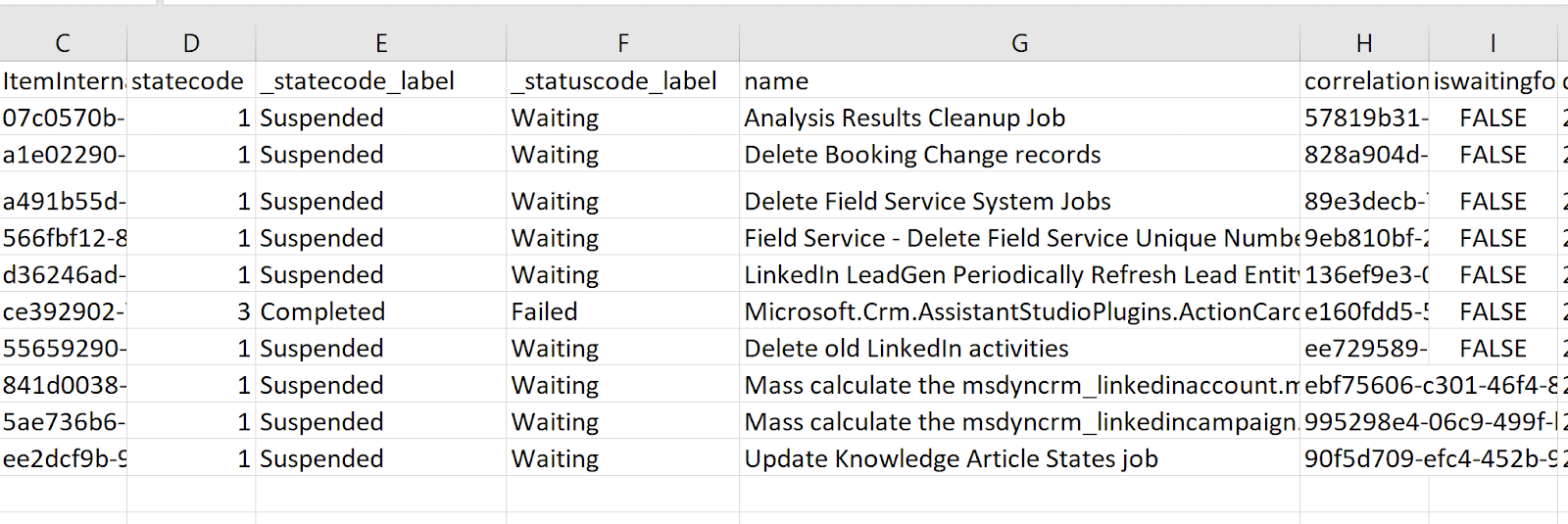Select column C header
1568x524 pixels.
(x=63, y=43)
